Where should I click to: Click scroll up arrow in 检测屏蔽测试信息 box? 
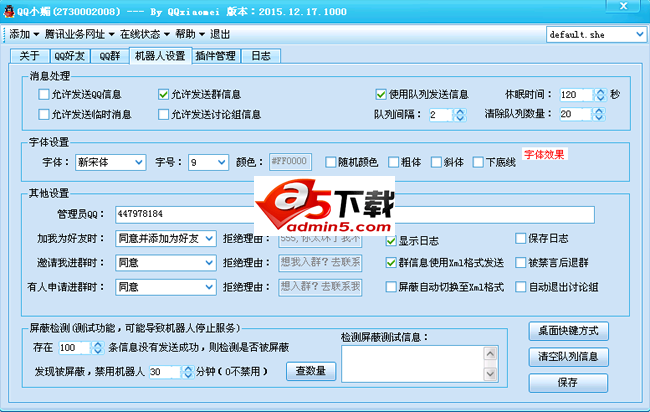click(x=490, y=354)
